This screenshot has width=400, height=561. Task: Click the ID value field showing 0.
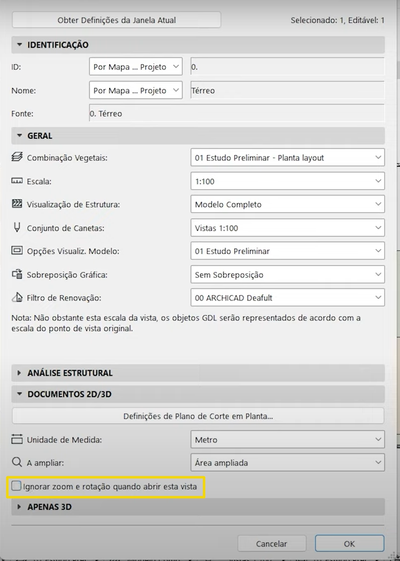pos(287,67)
